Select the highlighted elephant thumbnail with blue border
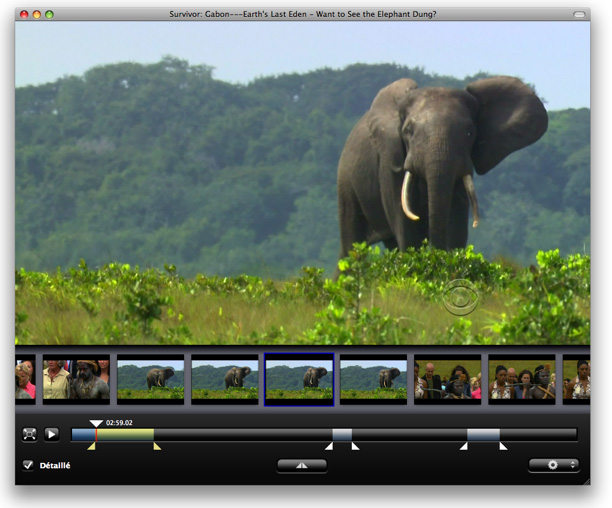The image size is (612, 508). pyautogui.click(x=299, y=379)
